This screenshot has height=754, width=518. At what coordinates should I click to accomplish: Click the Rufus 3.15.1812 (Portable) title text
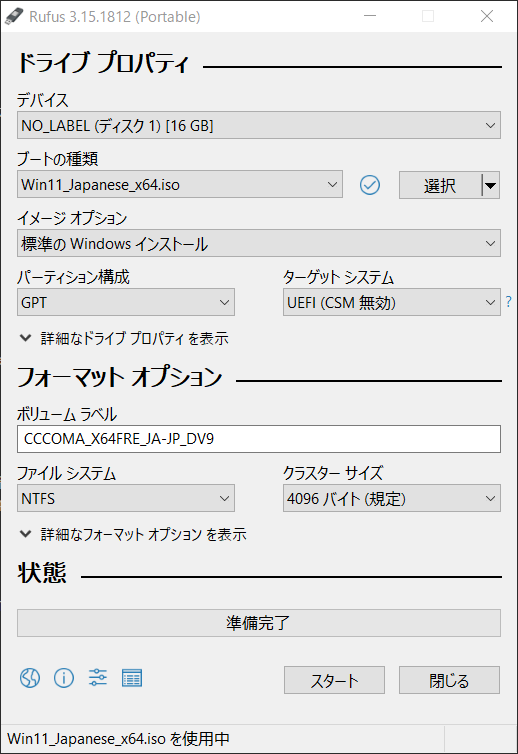pyautogui.click(x=114, y=17)
